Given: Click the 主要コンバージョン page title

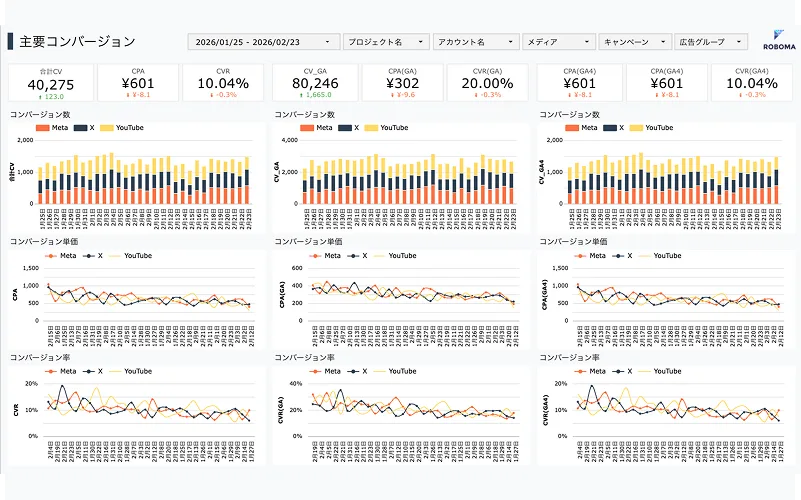Looking at the screenshot, I should [77, 42].
